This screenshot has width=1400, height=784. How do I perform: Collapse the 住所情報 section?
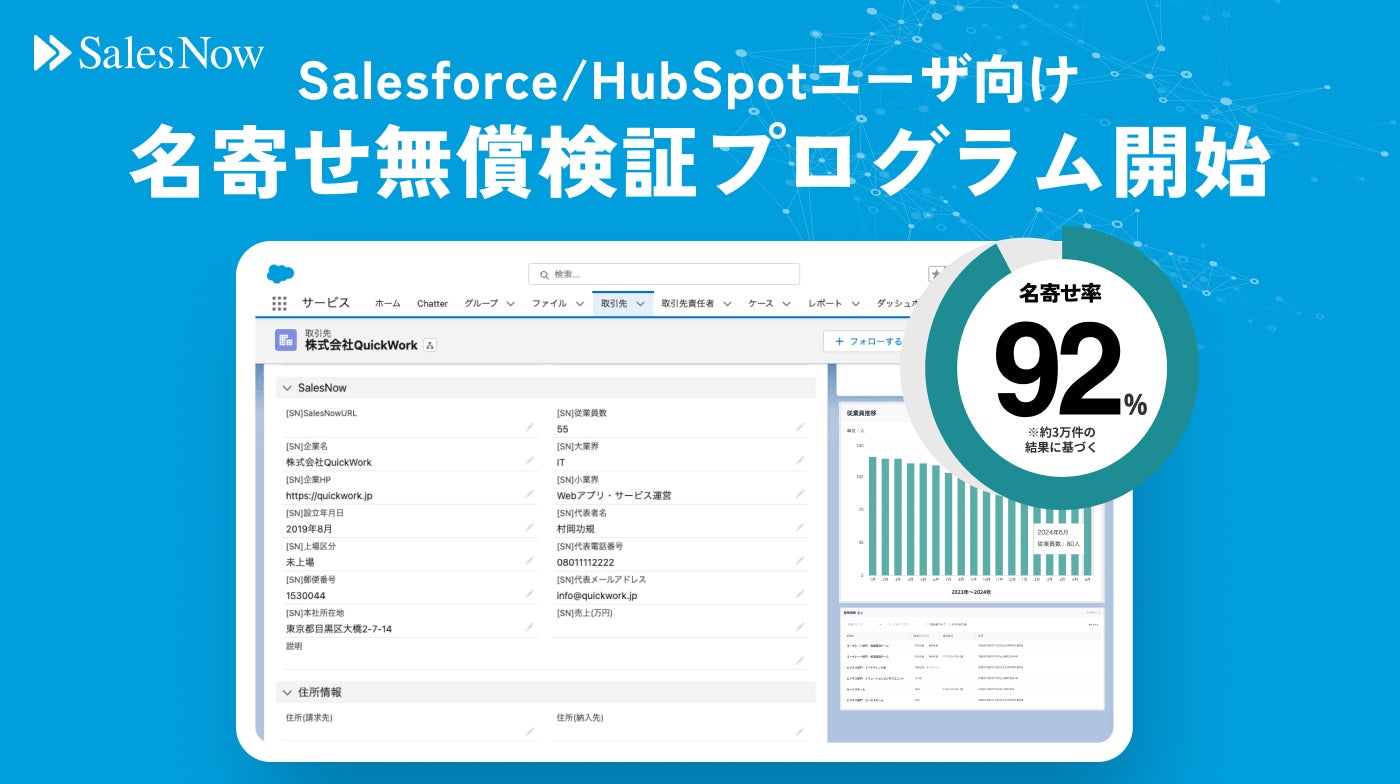click(x=286, y=692)
